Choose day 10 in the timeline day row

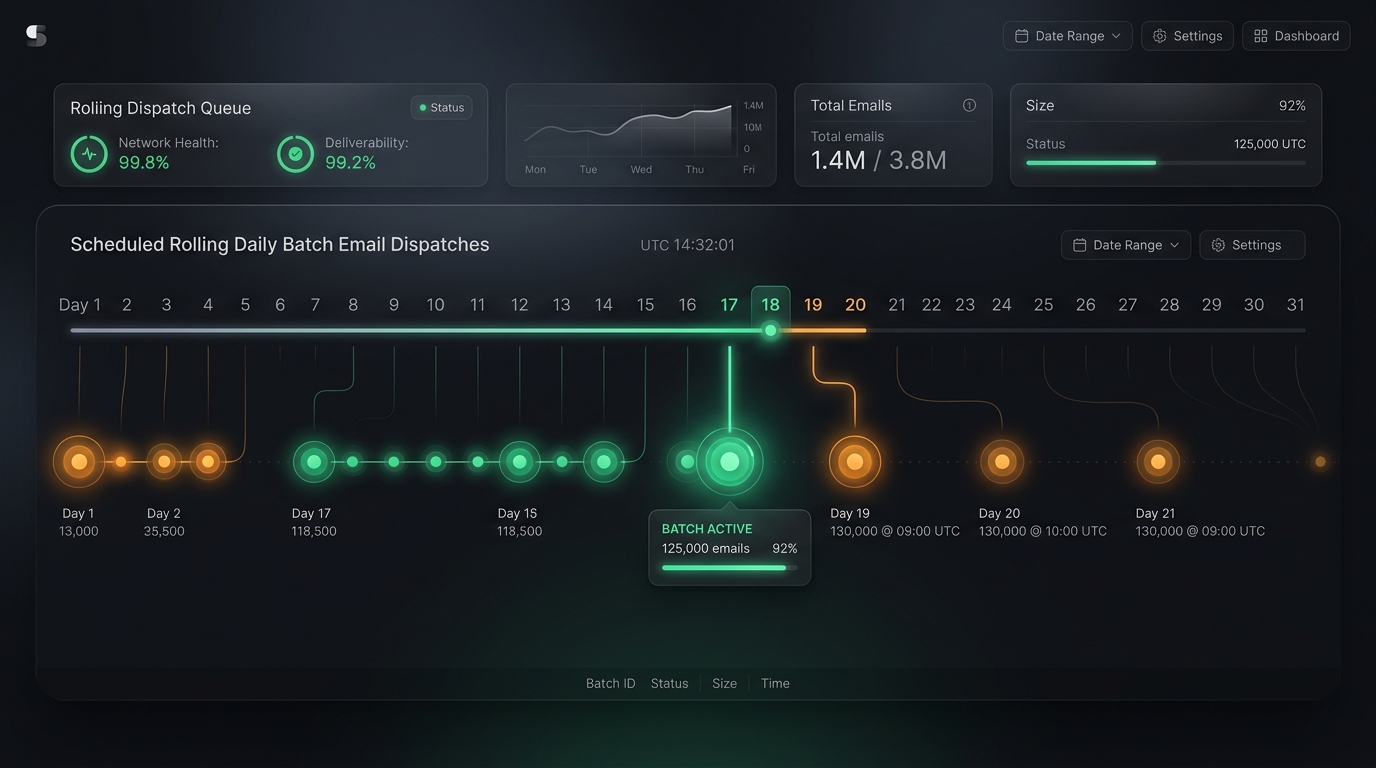pyautogui.click(x=435, y=305)
